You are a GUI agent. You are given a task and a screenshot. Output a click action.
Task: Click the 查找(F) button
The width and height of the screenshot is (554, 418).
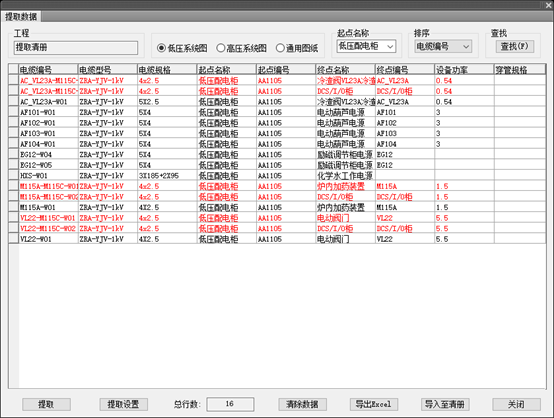point(514,46)
